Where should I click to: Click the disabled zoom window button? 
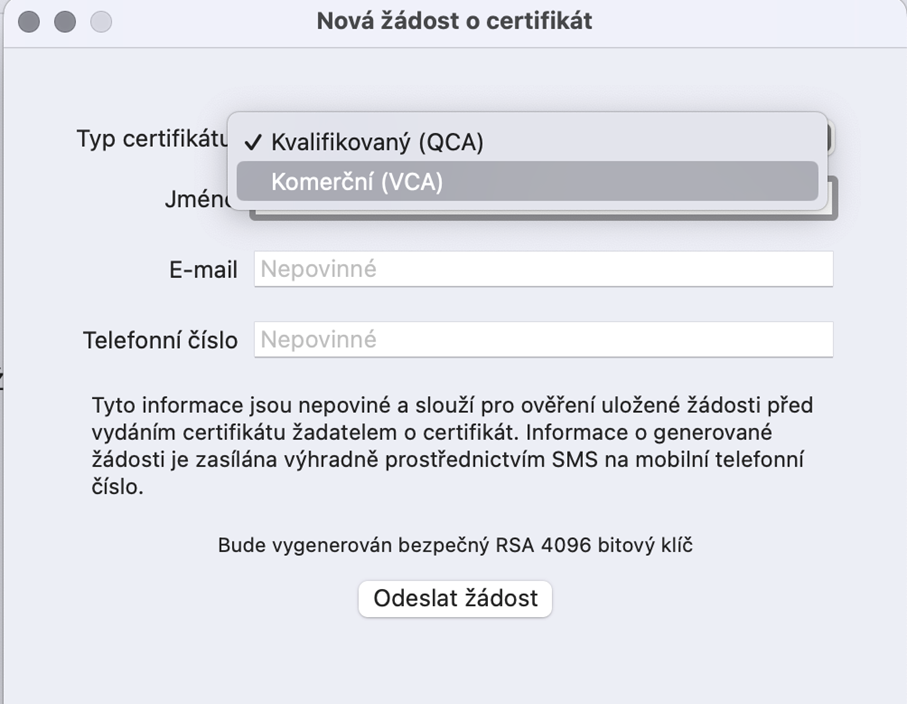tap(101, 22)
